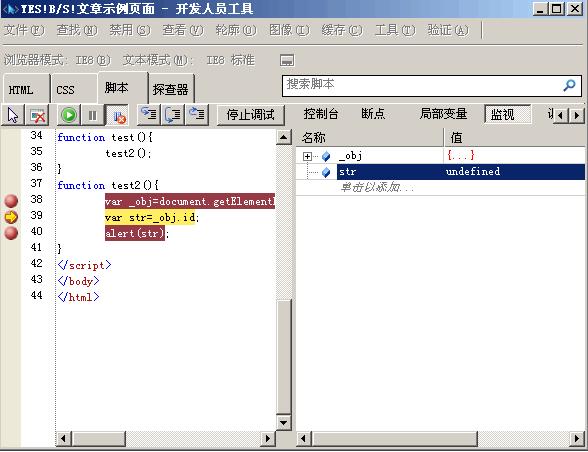Click the unpin developer tools window icon
This screenshot has width=588, height=452.
click(x=287, y=60)
